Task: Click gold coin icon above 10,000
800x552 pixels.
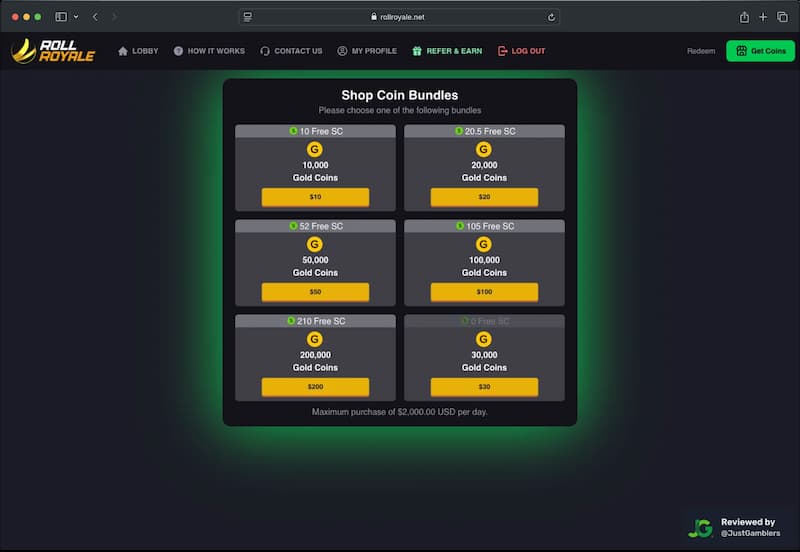Action: pyautogui.click(x=315, y=149)
